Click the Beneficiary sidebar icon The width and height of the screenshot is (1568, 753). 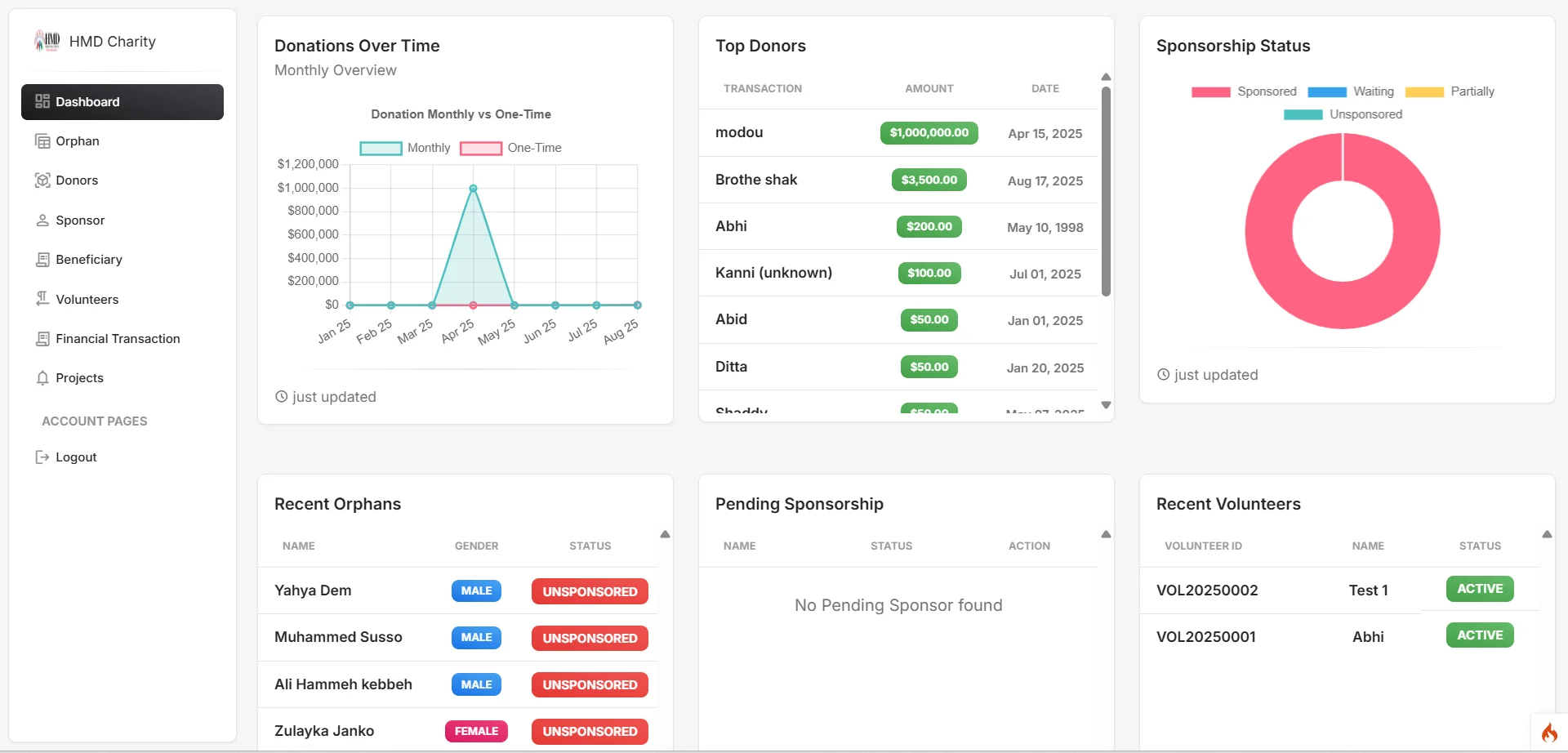coord(42,260)
